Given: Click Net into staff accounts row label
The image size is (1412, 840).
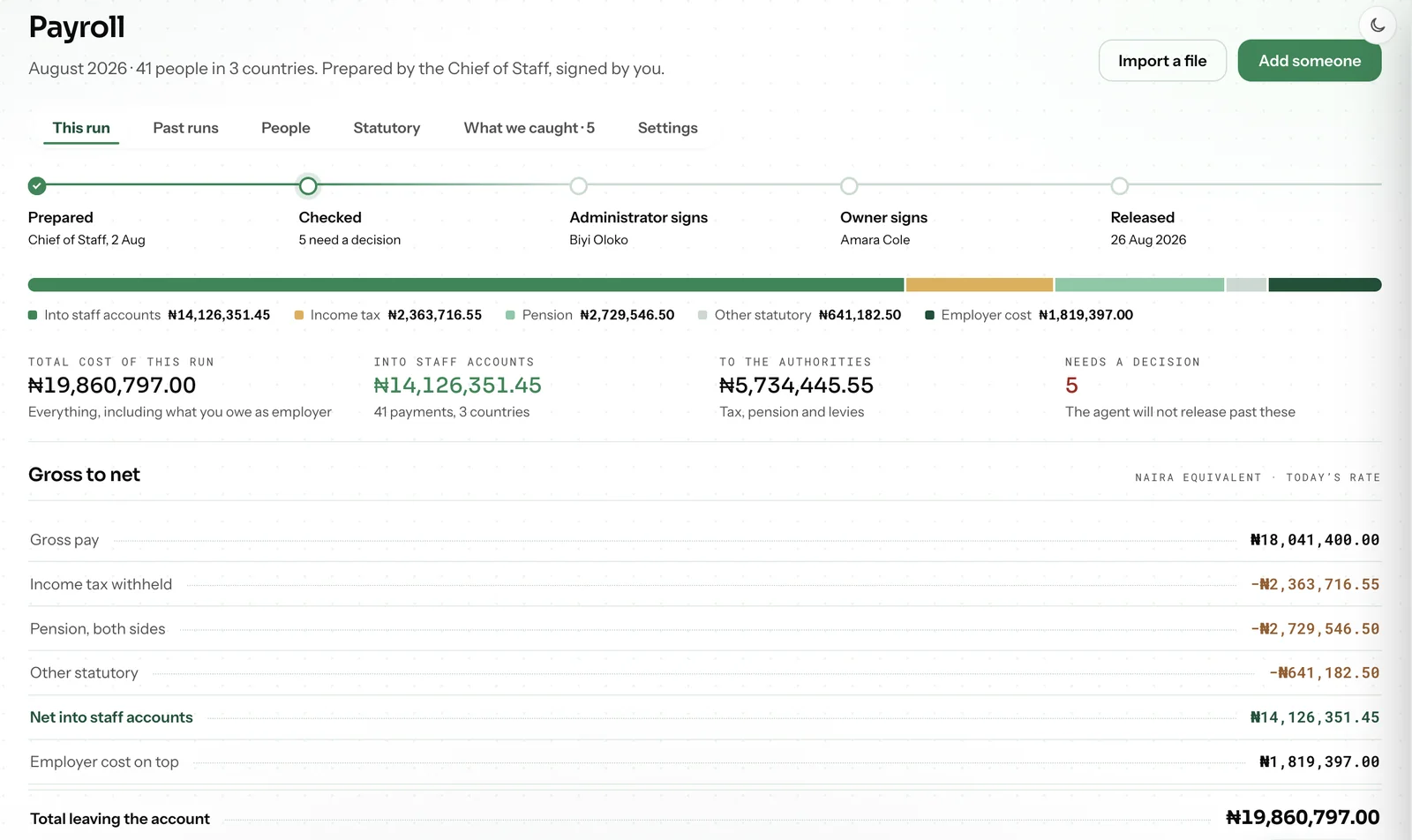Looking at the screenshot, I should point(111,717).
